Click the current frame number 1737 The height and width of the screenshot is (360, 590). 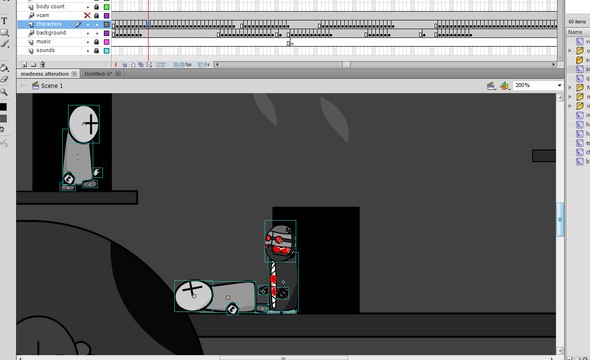161,65
